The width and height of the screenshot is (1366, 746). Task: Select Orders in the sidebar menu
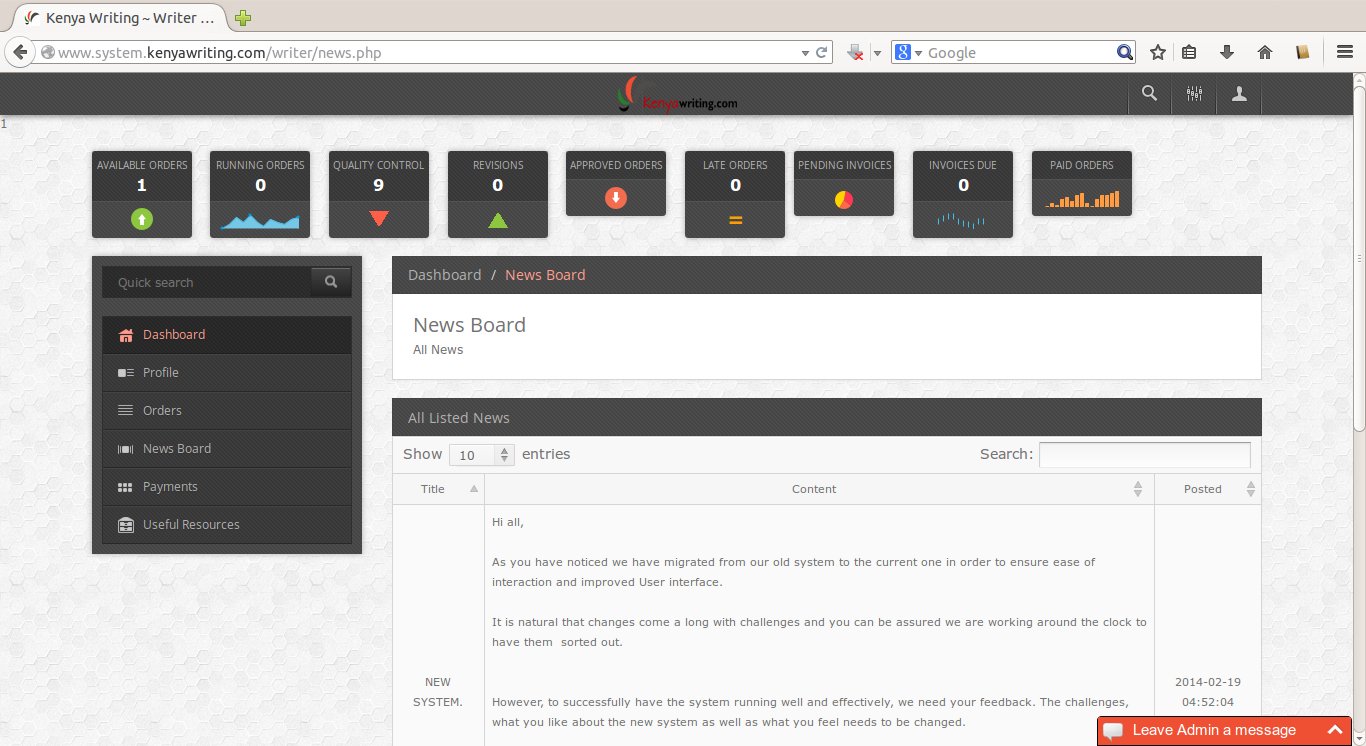tap(162, 411)
